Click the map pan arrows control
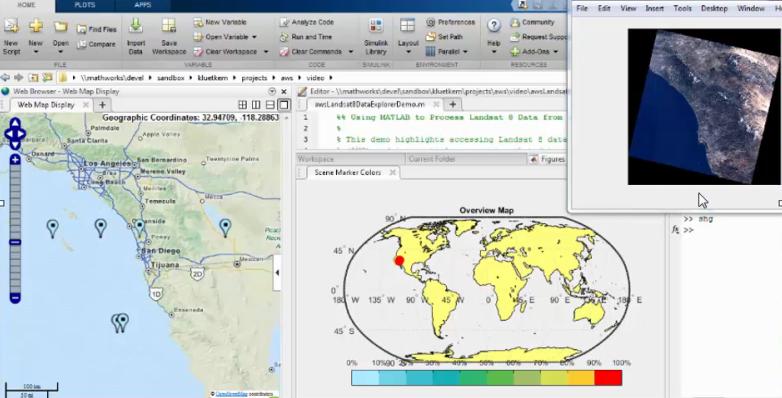 coord(15,134)
